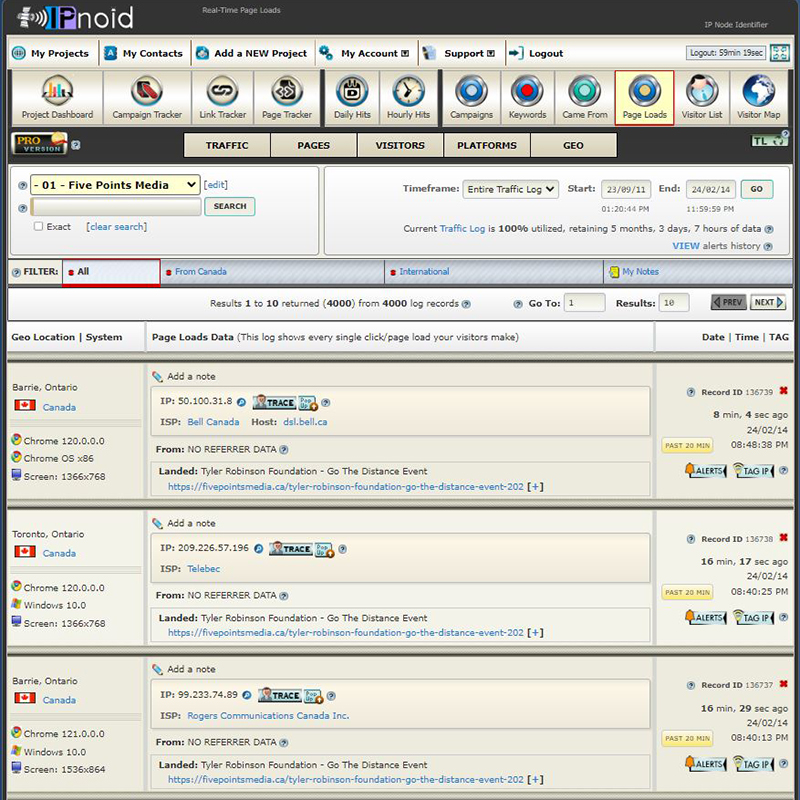Open the Campaigns report icon
The image size is (800, 800).
coord(471,98)
